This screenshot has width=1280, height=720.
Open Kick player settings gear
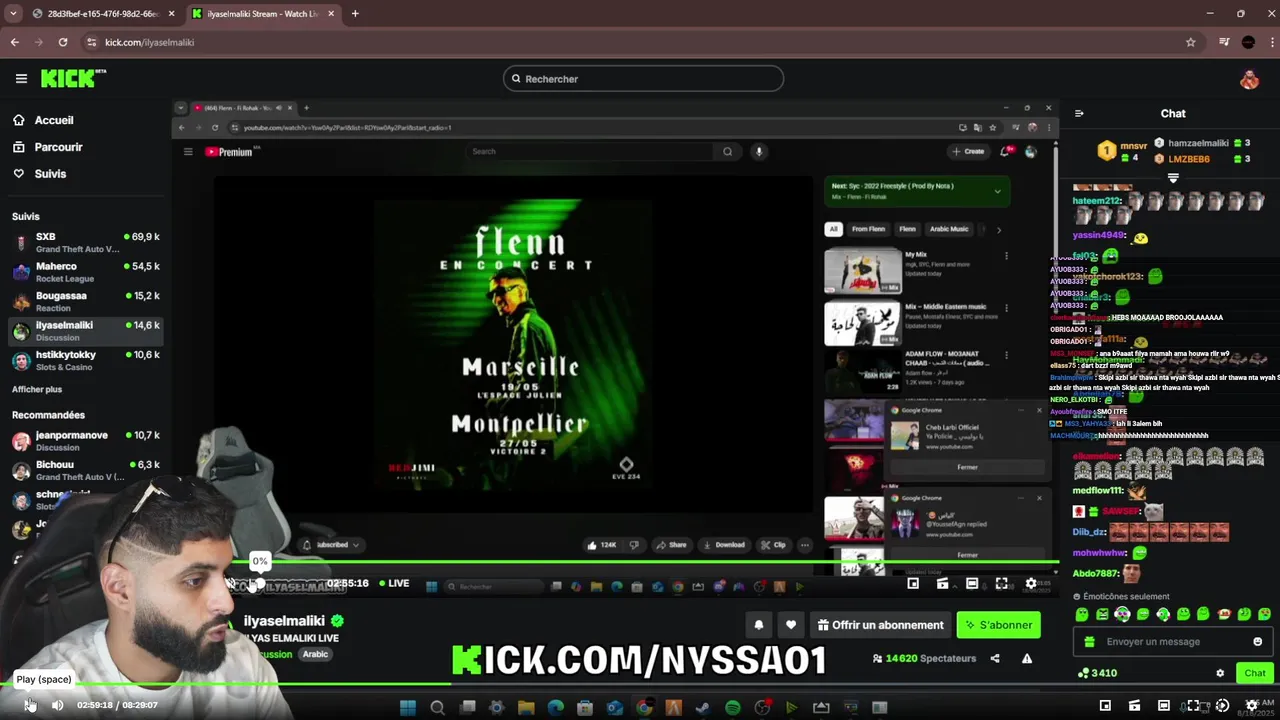pyautogui.click(x=1031, y=583)
